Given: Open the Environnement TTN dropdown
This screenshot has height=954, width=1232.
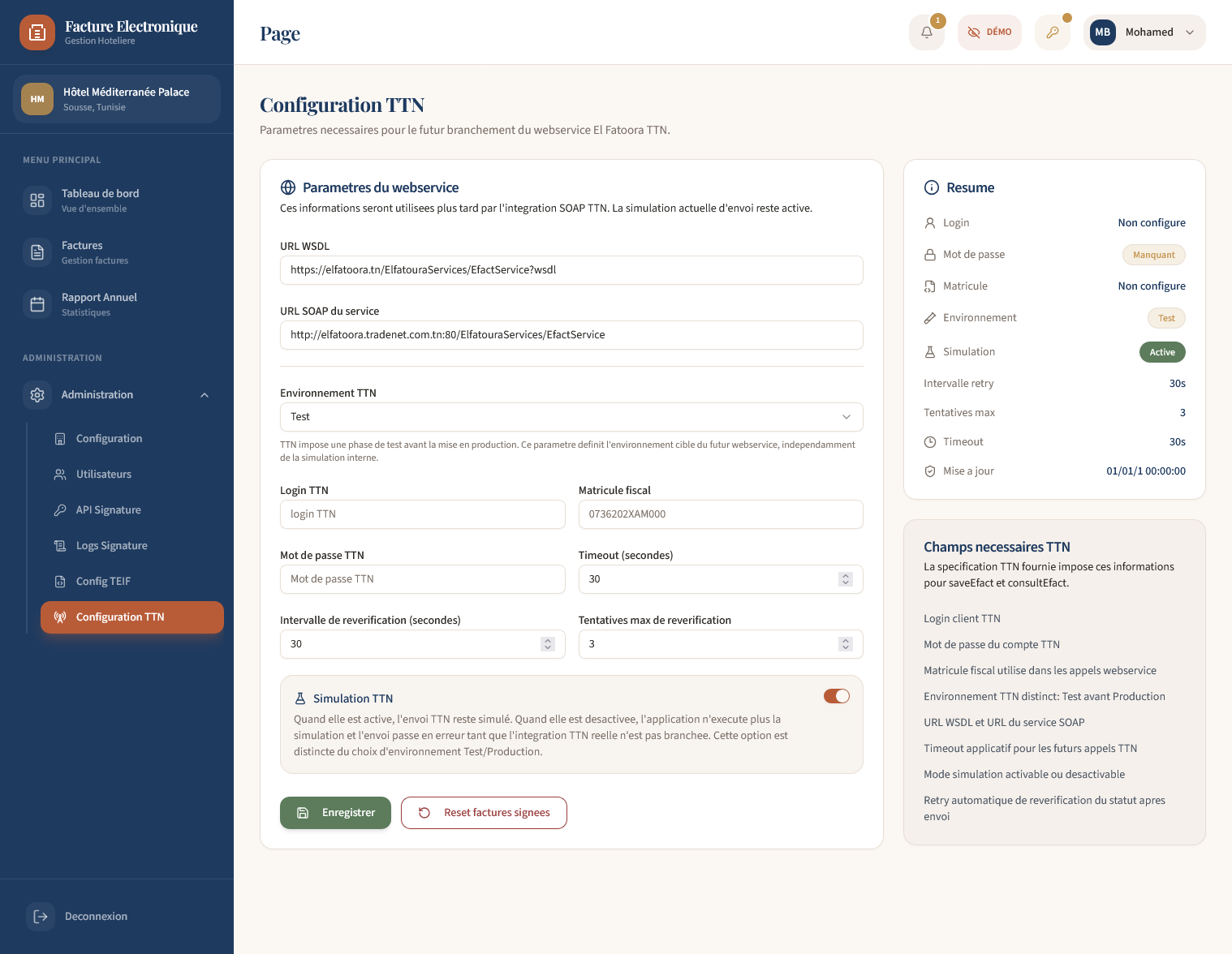Looking at the screenshot, I should point(571,416).
